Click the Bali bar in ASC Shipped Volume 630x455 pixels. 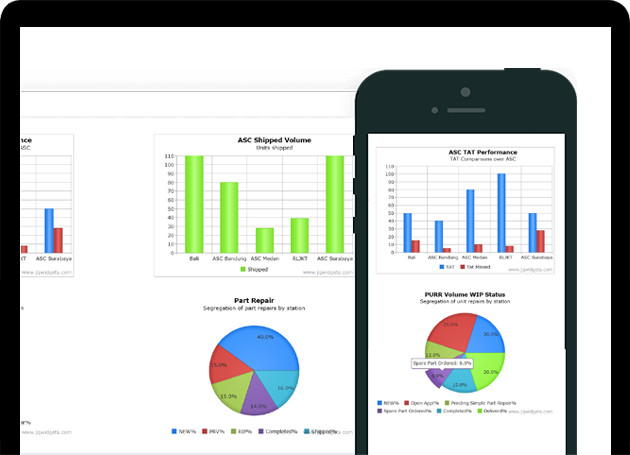point(194,204)
